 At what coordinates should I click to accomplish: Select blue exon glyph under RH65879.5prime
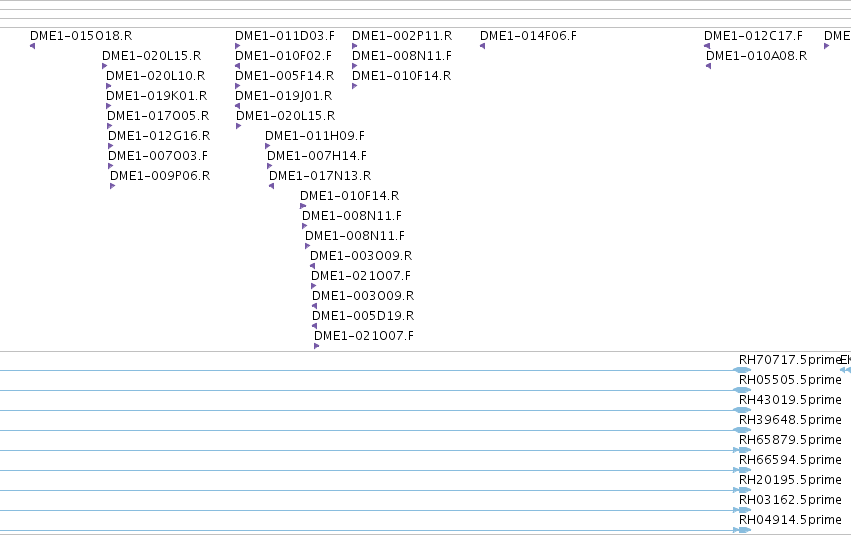pos(742,450)
